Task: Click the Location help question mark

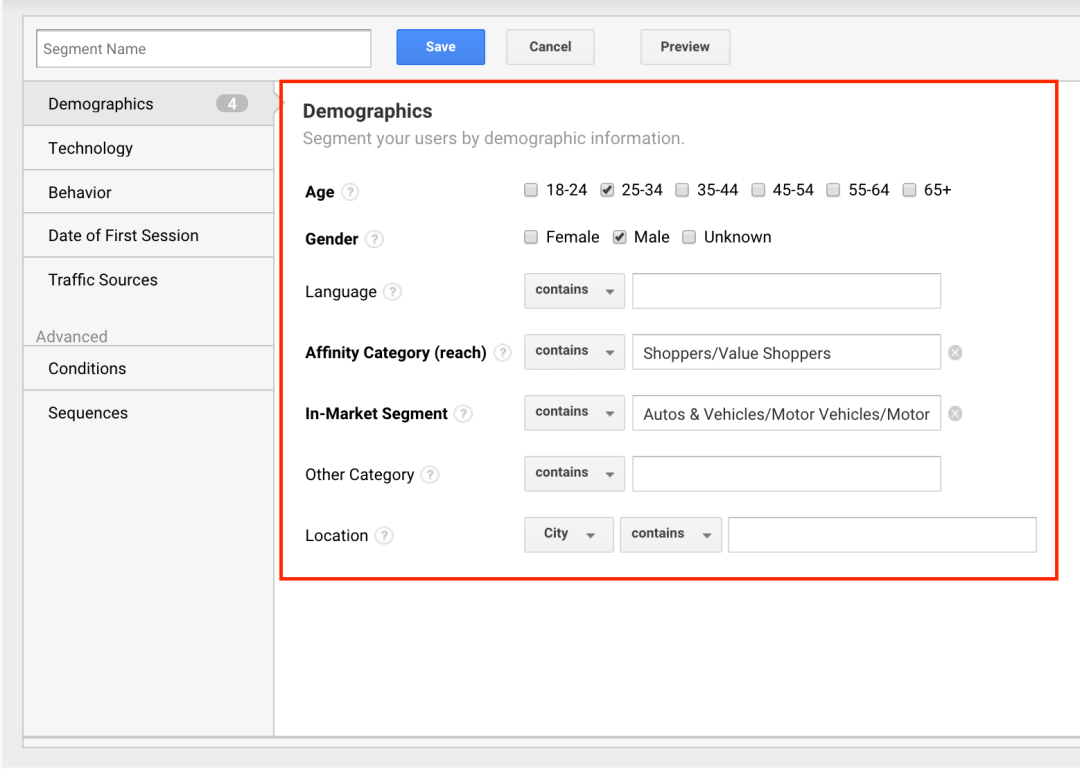Action: (x=384, y=536)
